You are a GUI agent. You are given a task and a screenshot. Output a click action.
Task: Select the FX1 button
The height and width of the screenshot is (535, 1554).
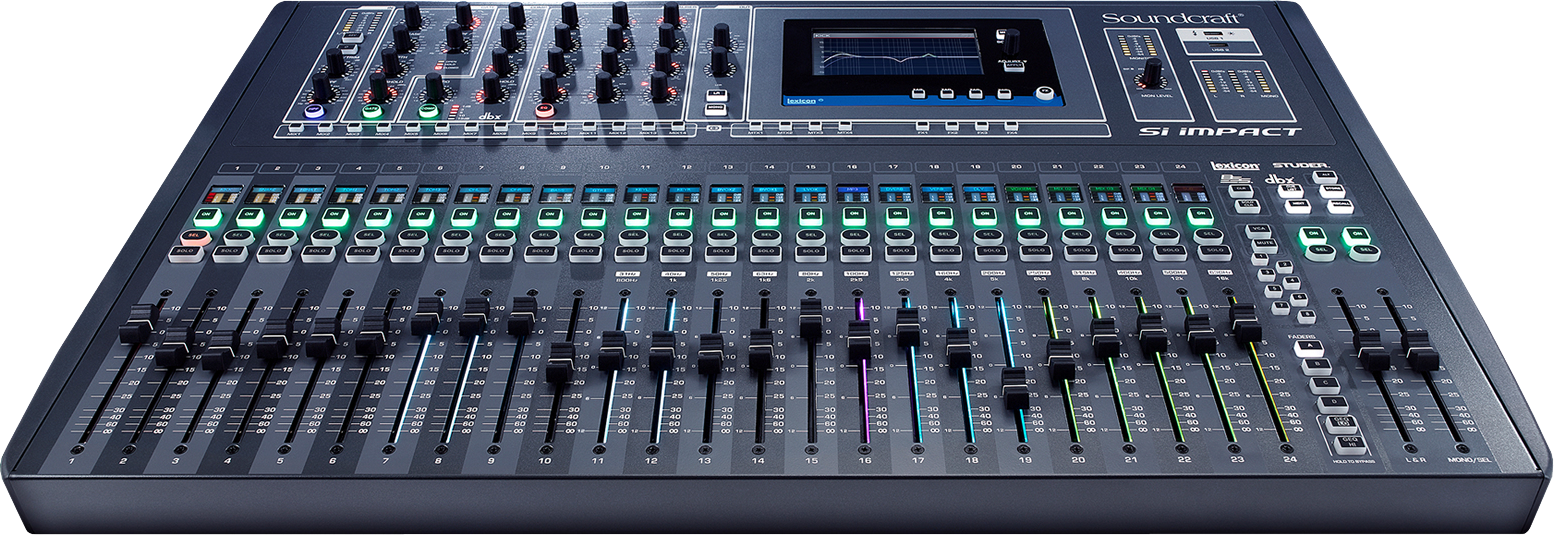(923, 127)
